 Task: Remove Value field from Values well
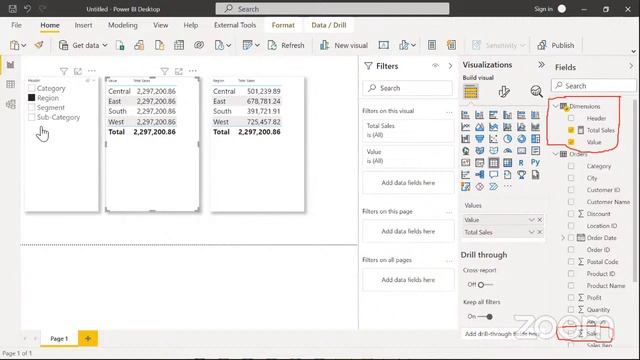coord(540,220)
